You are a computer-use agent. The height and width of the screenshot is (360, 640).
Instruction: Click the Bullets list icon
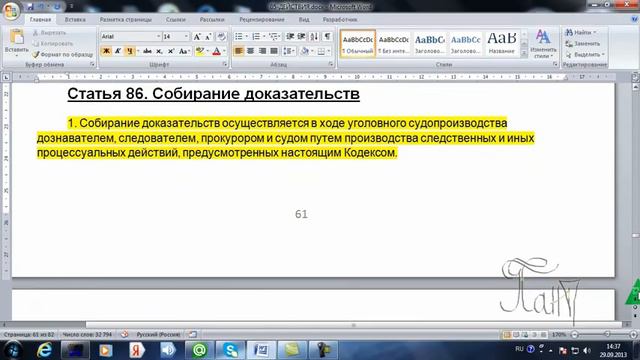(239, 37)
